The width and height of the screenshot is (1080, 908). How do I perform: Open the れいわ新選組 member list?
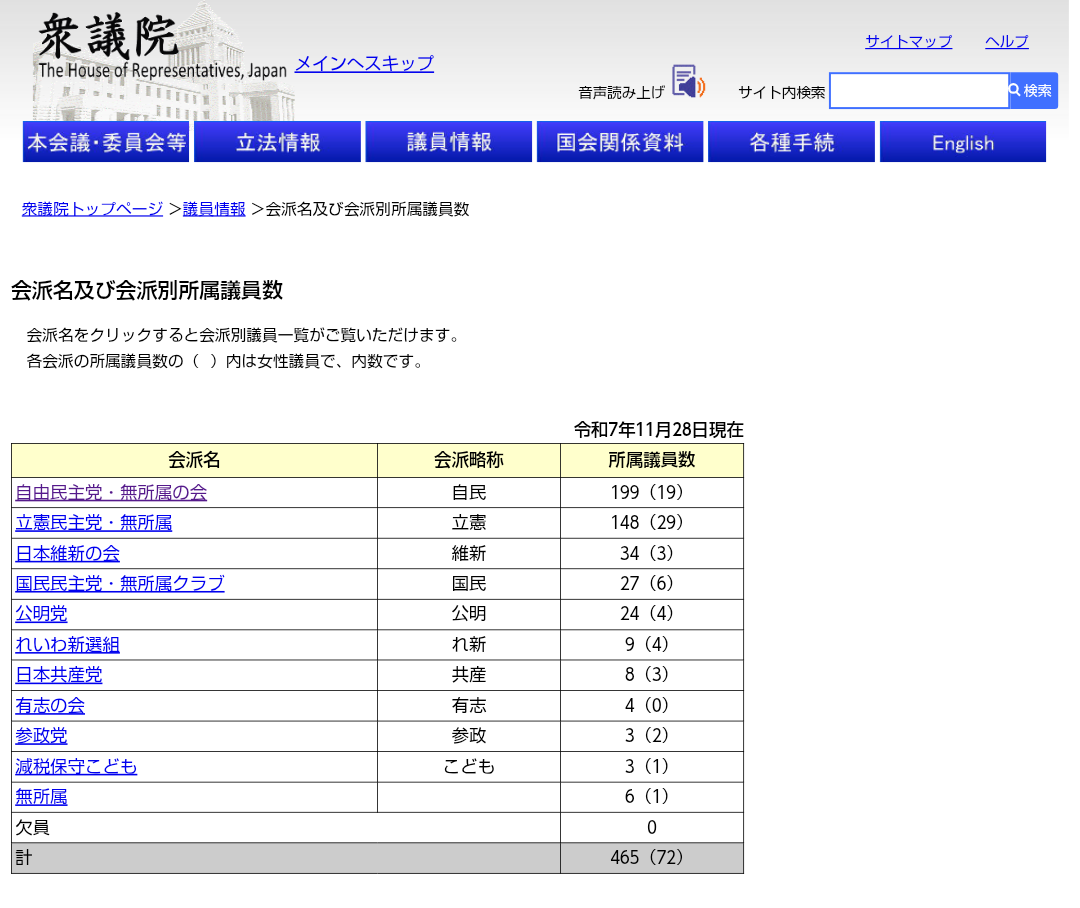point(68,645)
